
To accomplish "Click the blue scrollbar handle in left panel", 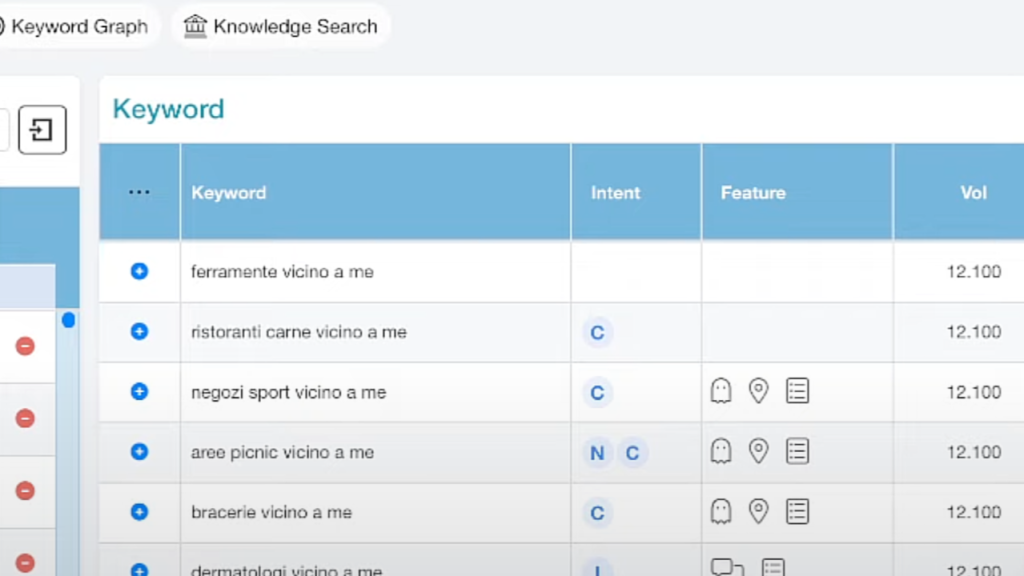I will 68,320.
